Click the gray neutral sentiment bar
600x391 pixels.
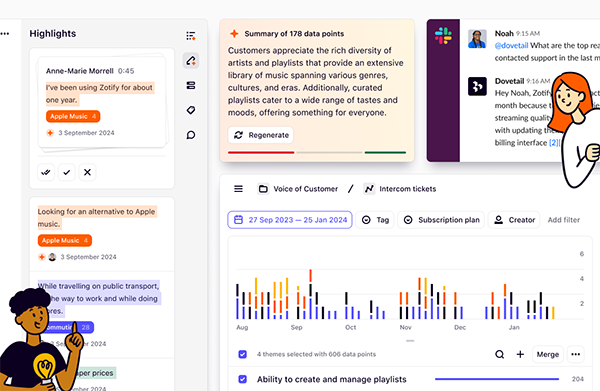coord(329,152)
